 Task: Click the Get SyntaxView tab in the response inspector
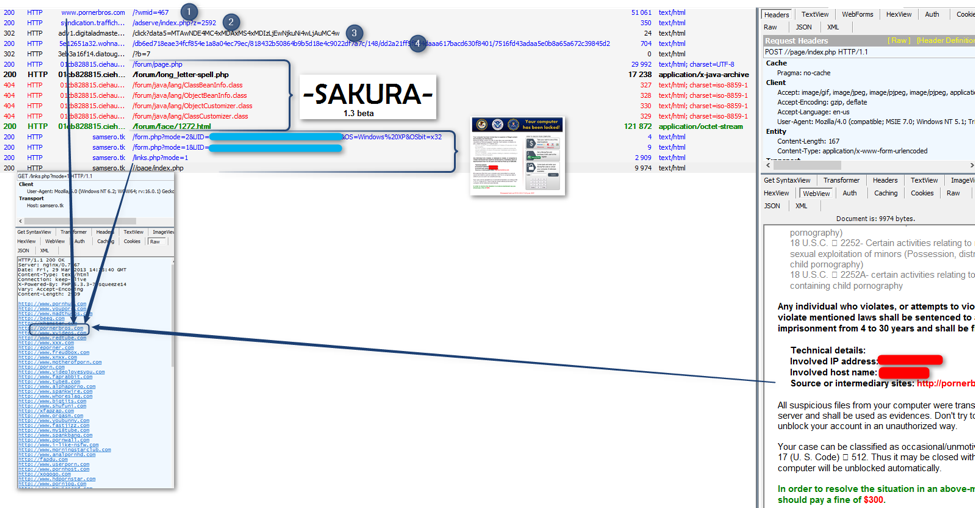click(787, 180)
